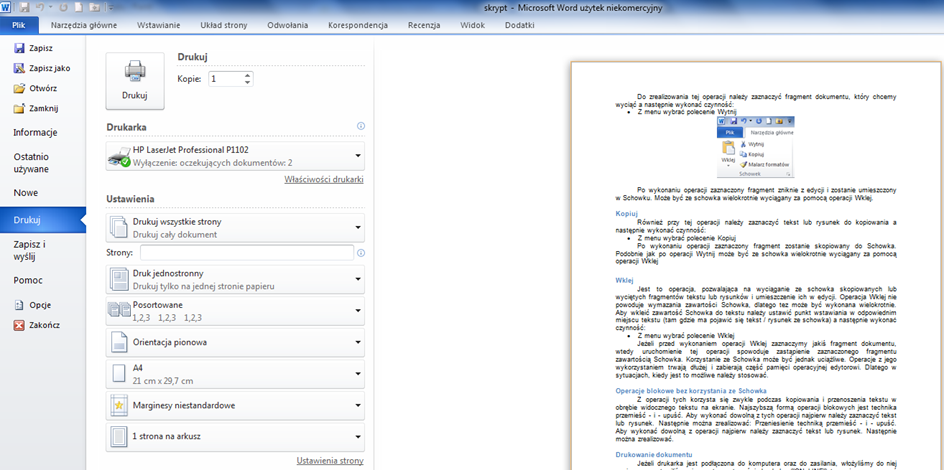Click the portrait page icon for Orientacja pionowa
Viewport: 944px width, 470px height.
click(x=118, y=342)
